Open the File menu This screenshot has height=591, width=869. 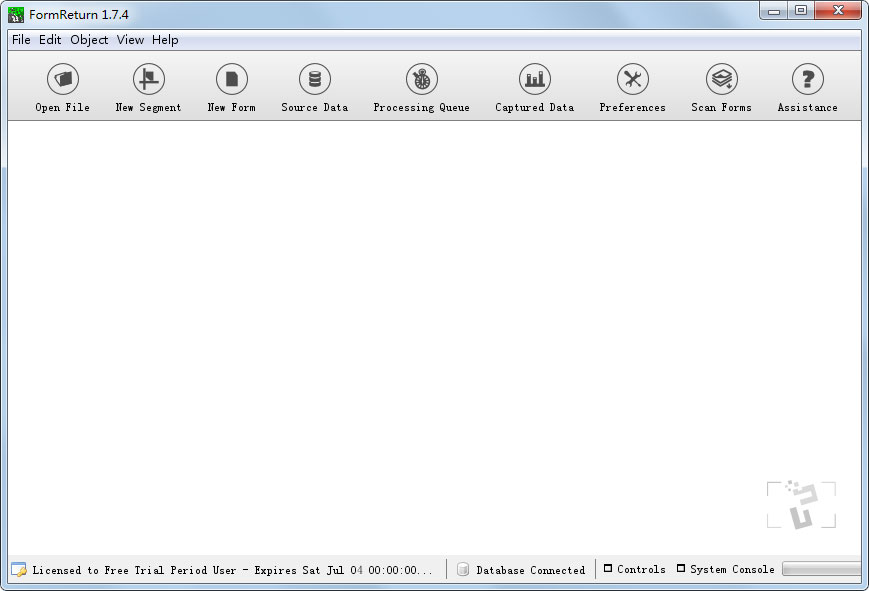(21, 40)
